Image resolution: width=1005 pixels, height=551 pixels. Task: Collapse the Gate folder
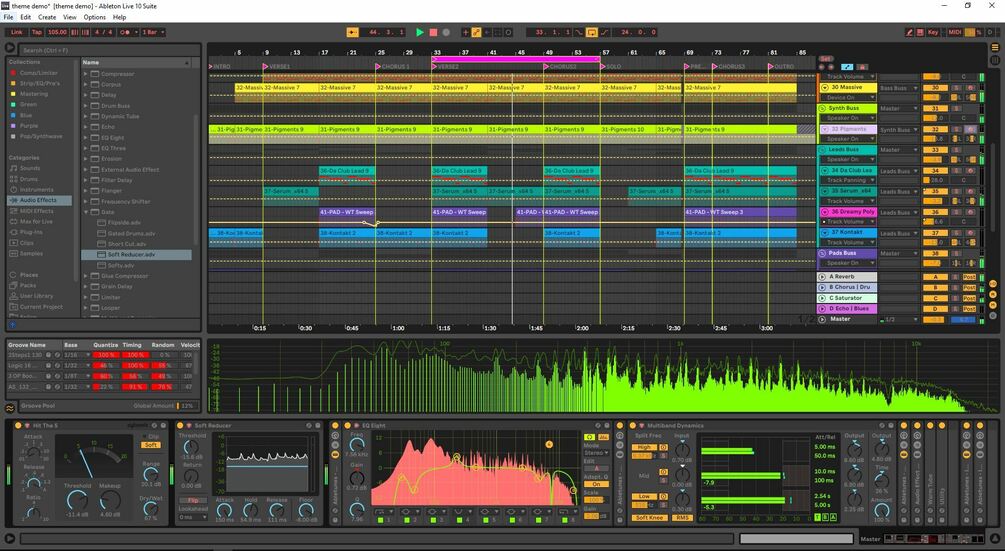(x=86, y=212)
